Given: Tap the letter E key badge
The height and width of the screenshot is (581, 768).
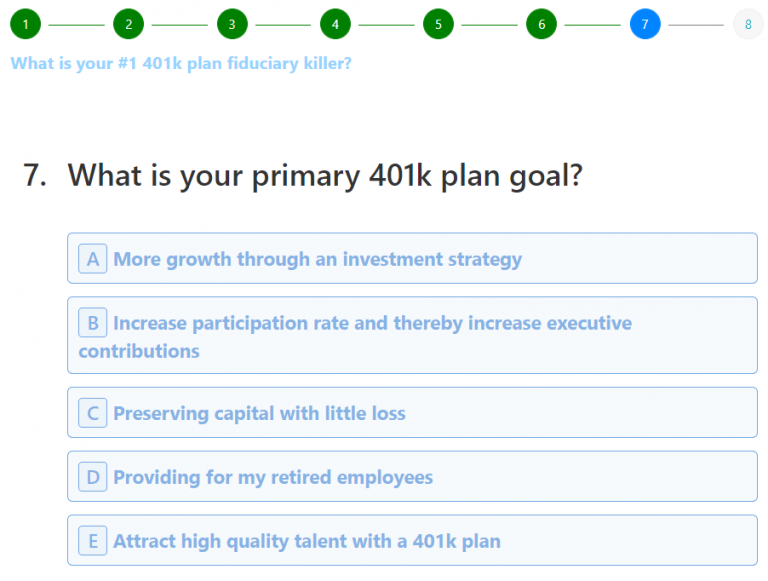Looking at the screenshot, I should coord(93,541).
